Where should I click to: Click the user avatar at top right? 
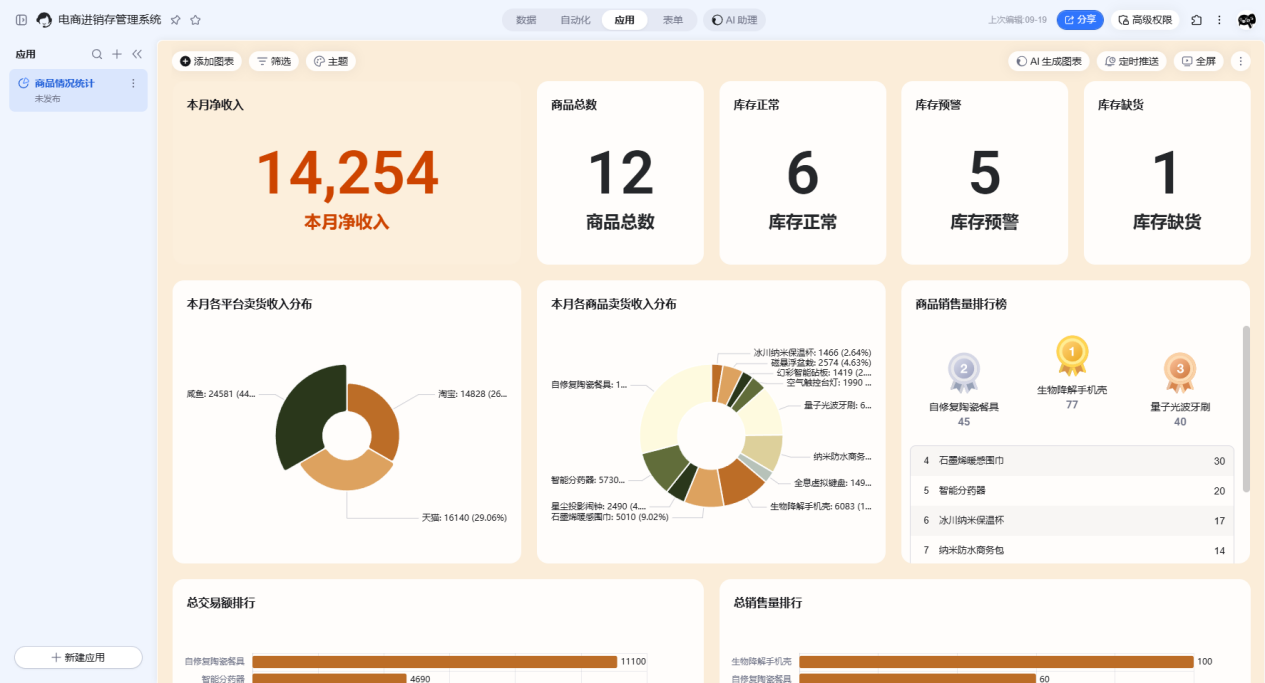coord(1246,20)
